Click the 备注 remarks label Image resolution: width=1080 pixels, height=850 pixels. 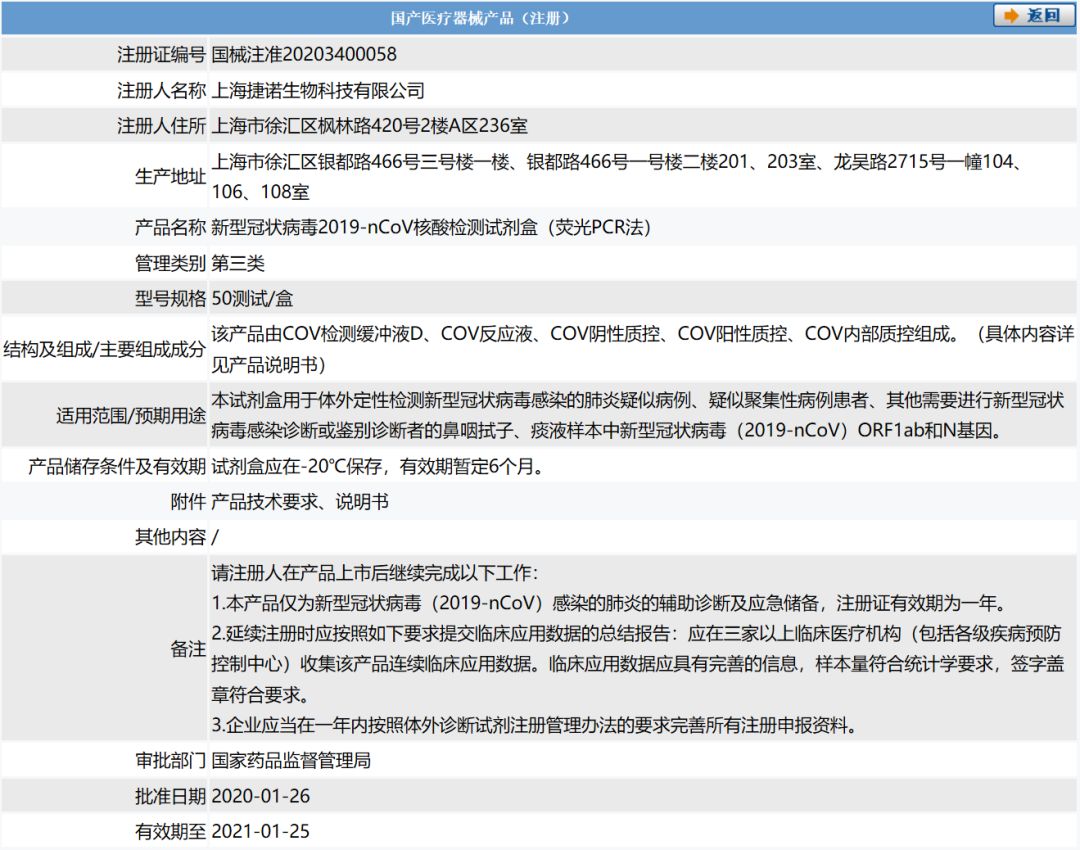coord(187,649)
